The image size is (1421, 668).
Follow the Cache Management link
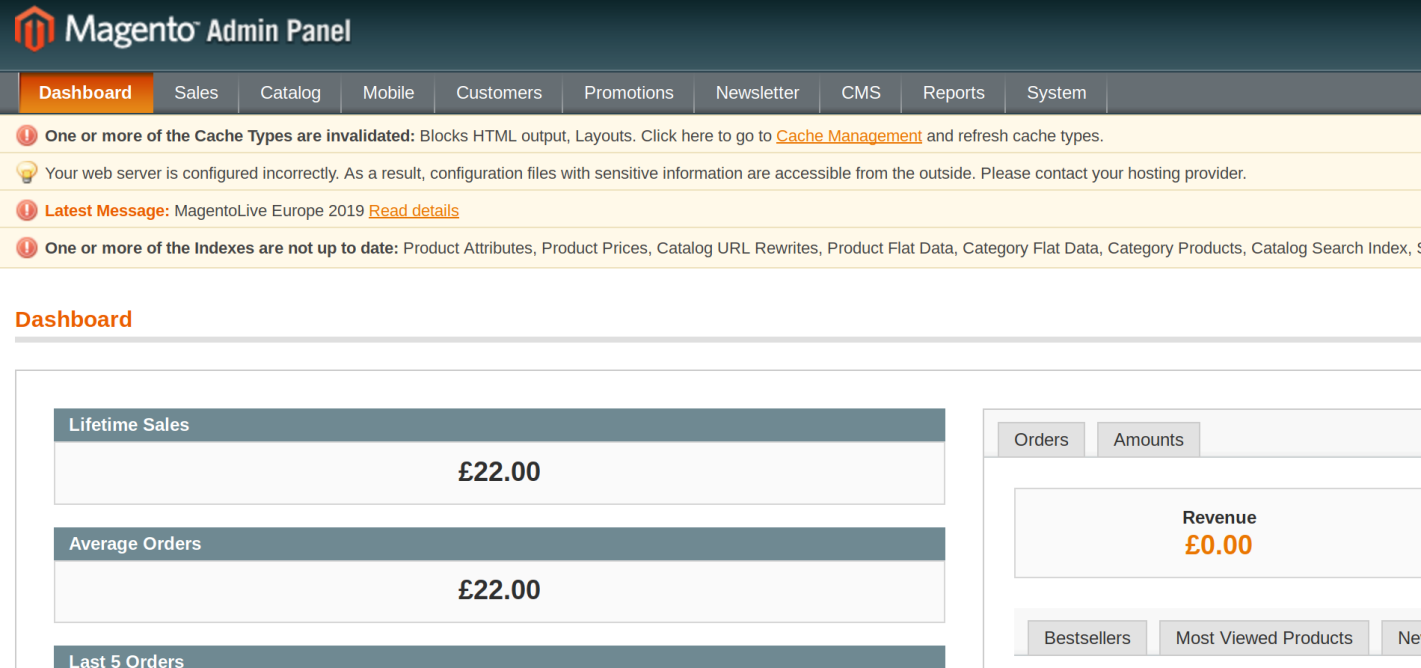[848, 136]
